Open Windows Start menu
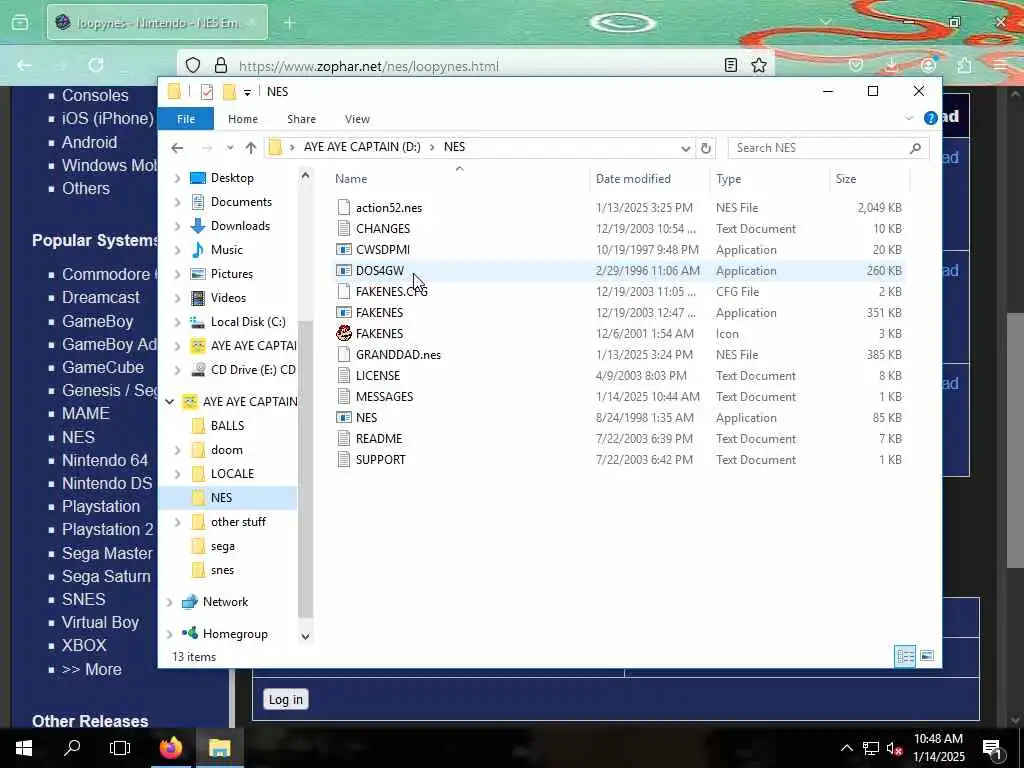This screenshot has height=768, width=1024. pos(24,748)
